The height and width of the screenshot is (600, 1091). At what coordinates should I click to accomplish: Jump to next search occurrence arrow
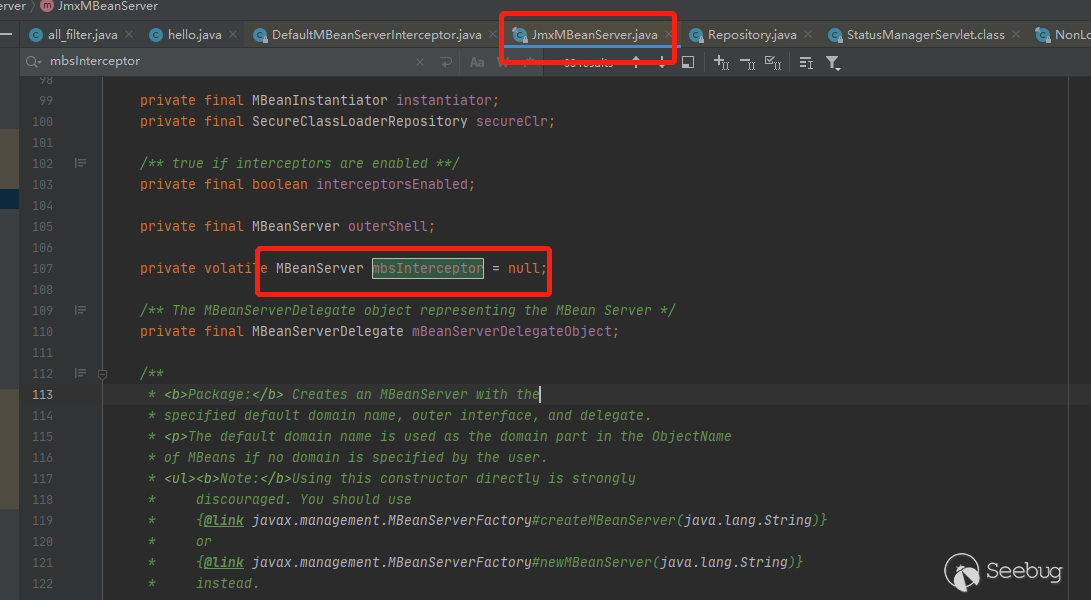point(662,62)
